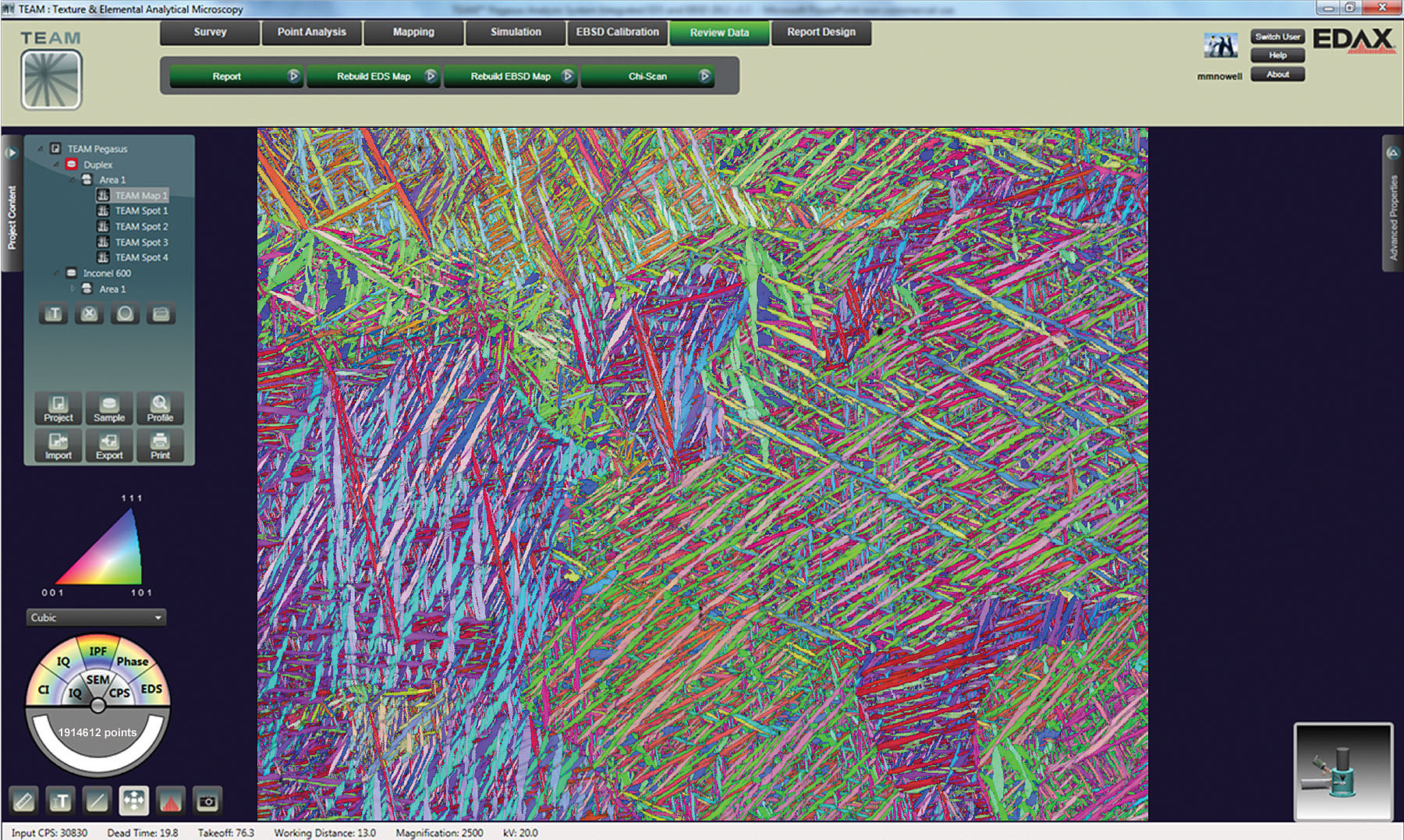Click the Print icon button
The width and height of the screenshot is (1404, 840).
pos(160,445)
